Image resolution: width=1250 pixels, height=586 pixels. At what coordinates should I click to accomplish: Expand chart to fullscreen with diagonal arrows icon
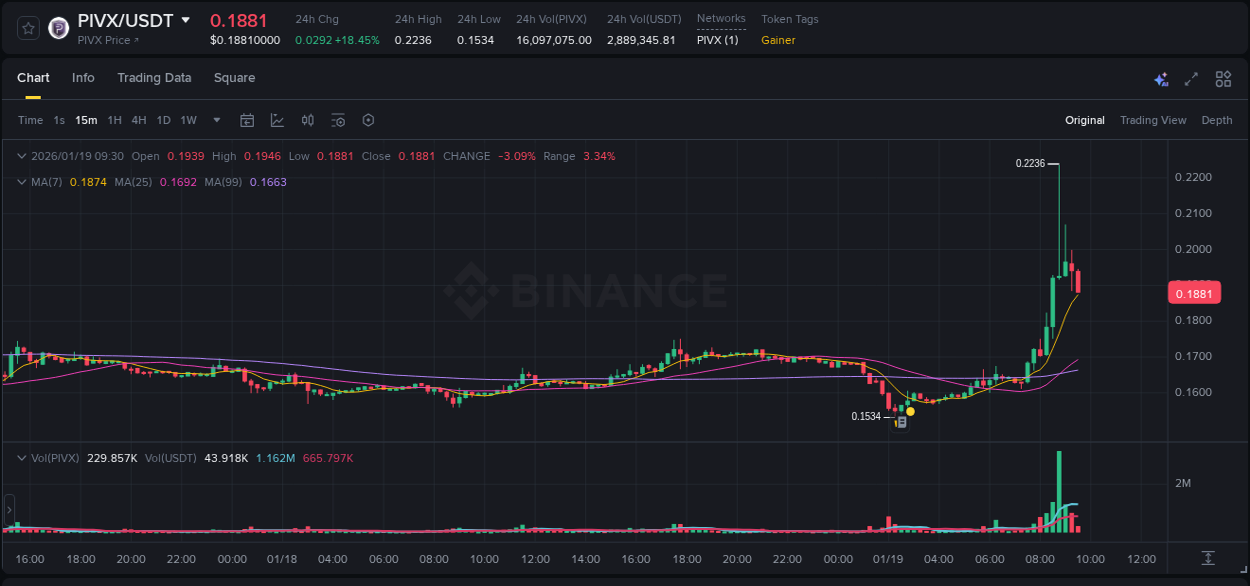(1190, 78)
